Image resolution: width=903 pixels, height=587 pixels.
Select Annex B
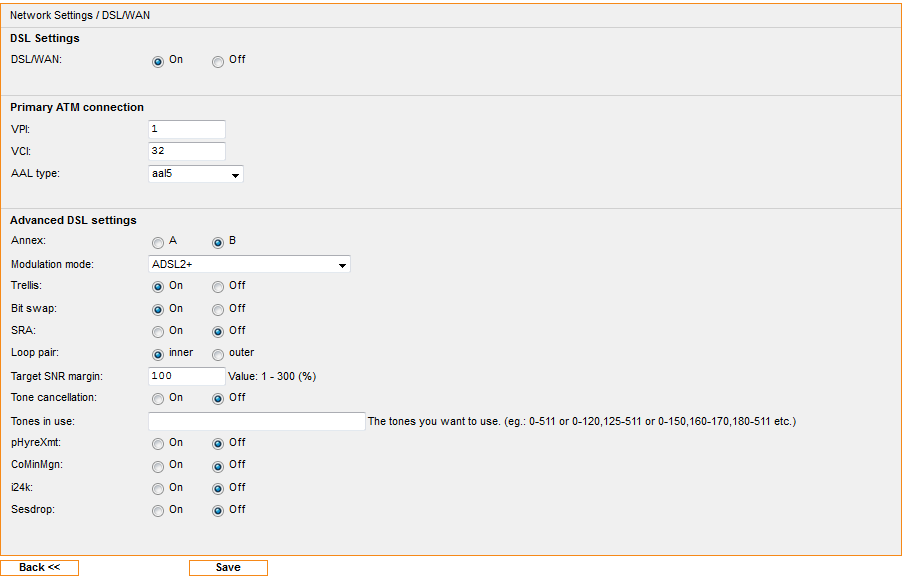(x=218, y=243)
